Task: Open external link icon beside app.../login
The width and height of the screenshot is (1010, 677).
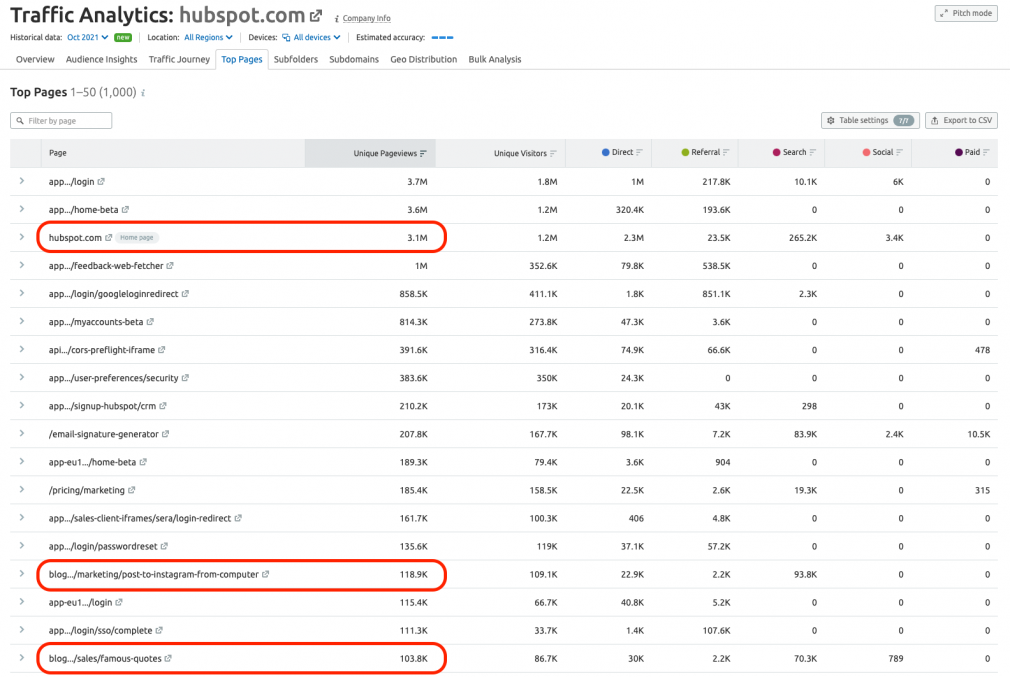Action: (101, 182)
